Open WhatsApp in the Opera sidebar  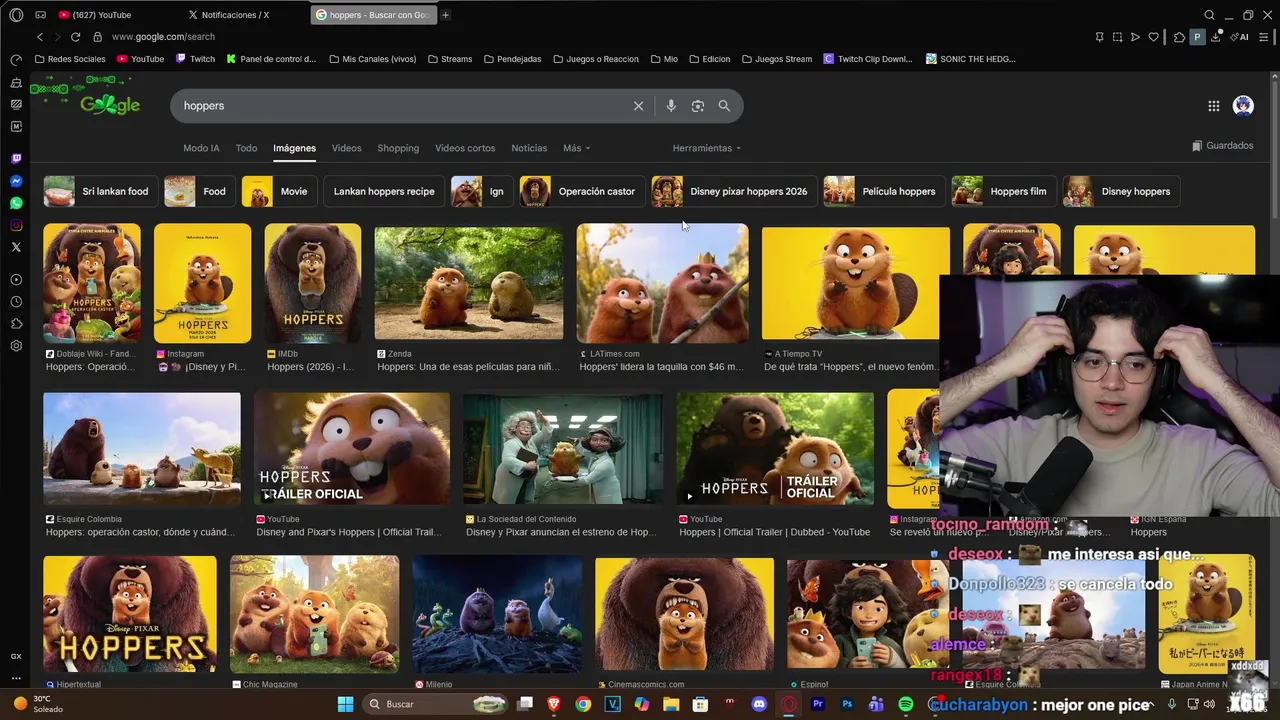16,203
